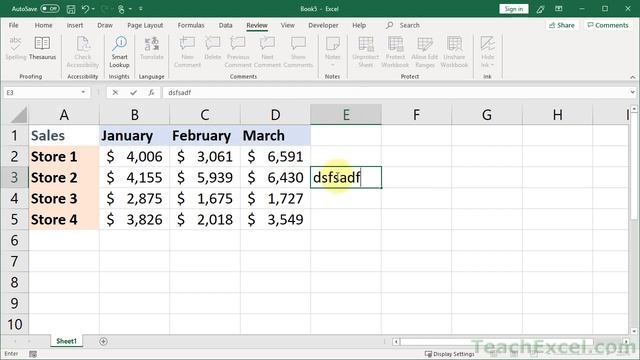
Task: Open the Customize Quick Access Toolbar dropdown
Action: click(x=141, y=9)
